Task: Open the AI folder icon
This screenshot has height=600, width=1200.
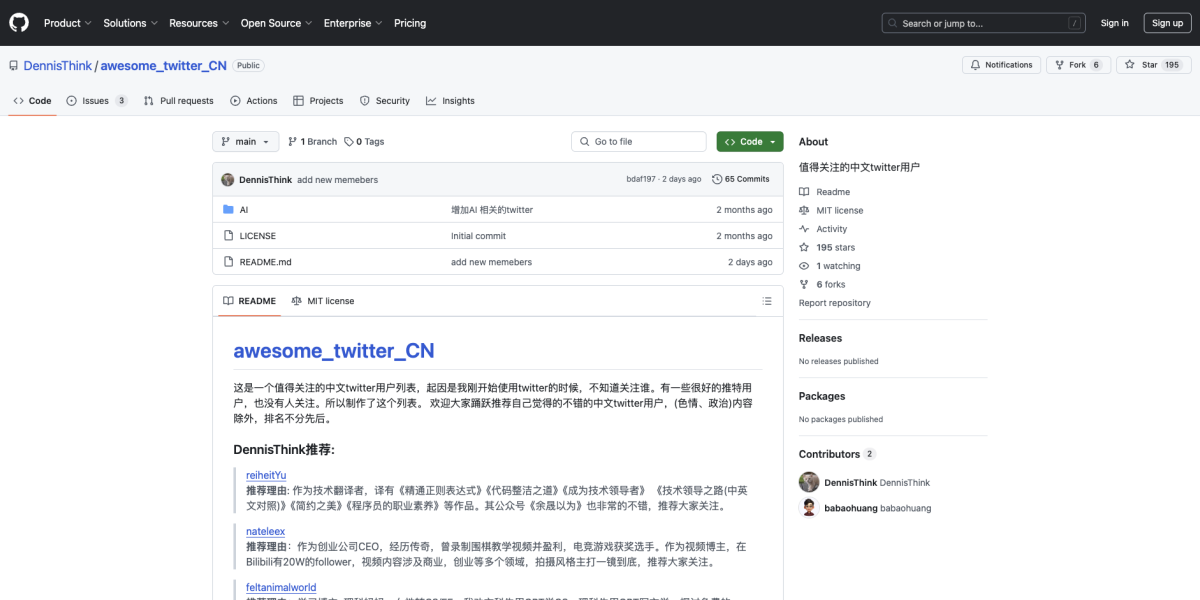Action: tap(228, 210)
